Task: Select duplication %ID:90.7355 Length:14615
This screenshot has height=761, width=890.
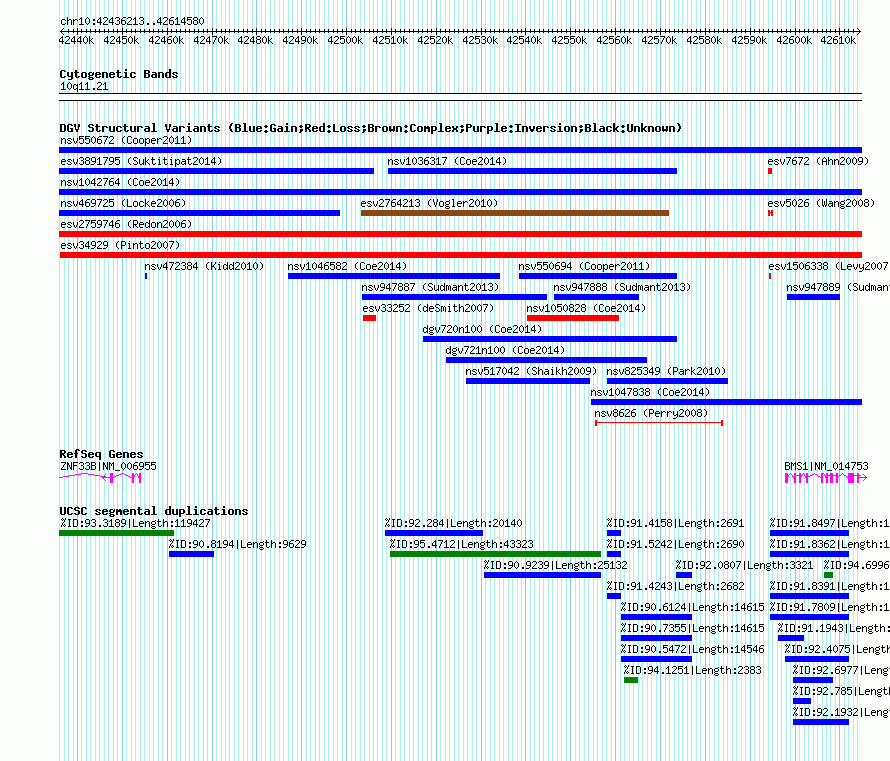Action: tap(656, 638)
